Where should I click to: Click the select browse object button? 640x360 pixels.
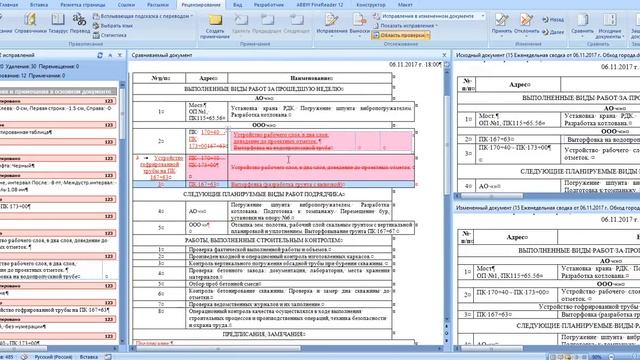tap(447, 333)
